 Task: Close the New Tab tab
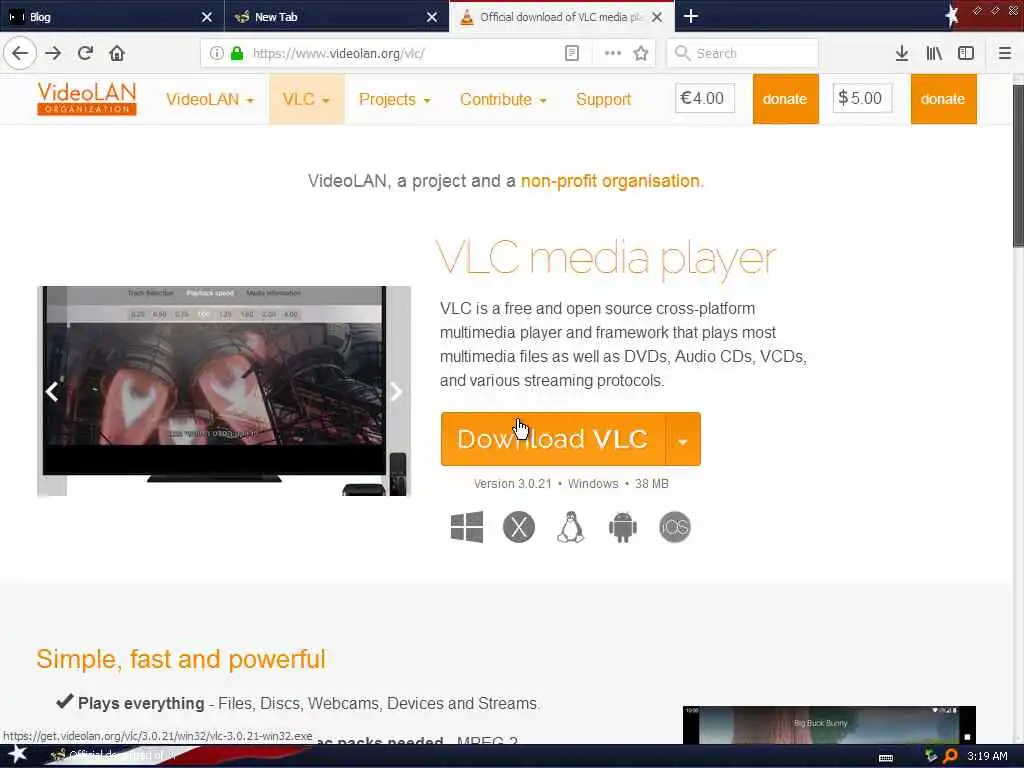(x=432, y=17)
